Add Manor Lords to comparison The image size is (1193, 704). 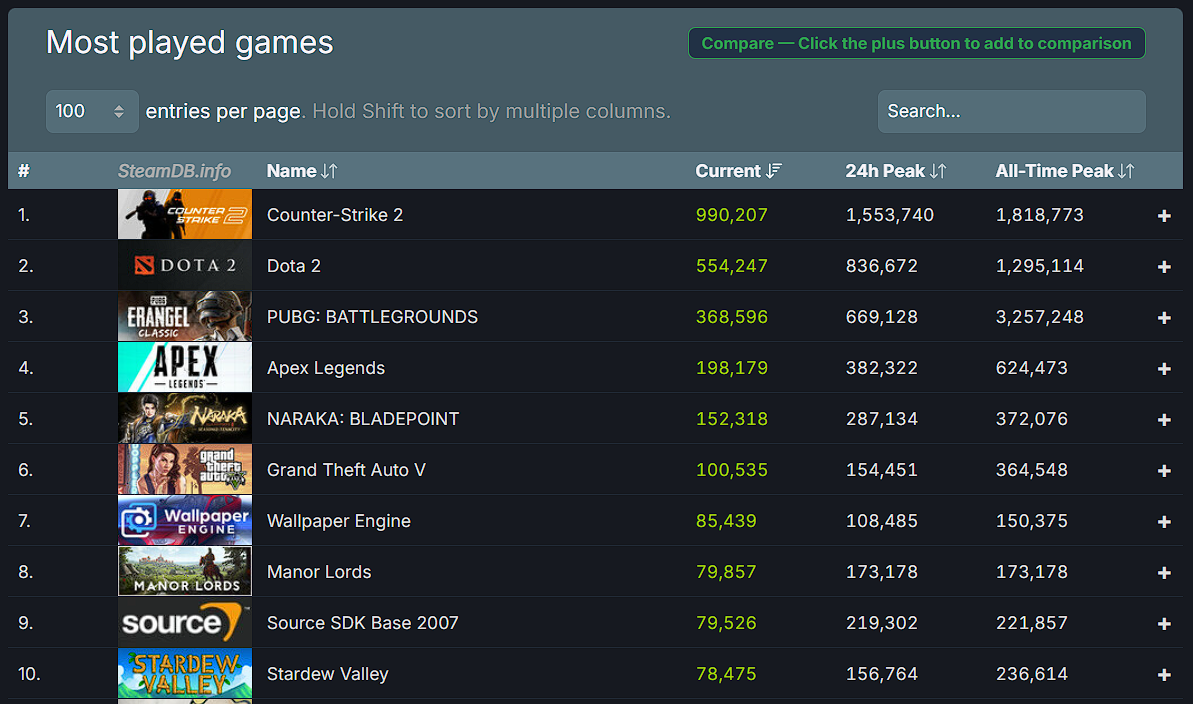tap(1163, 572)
